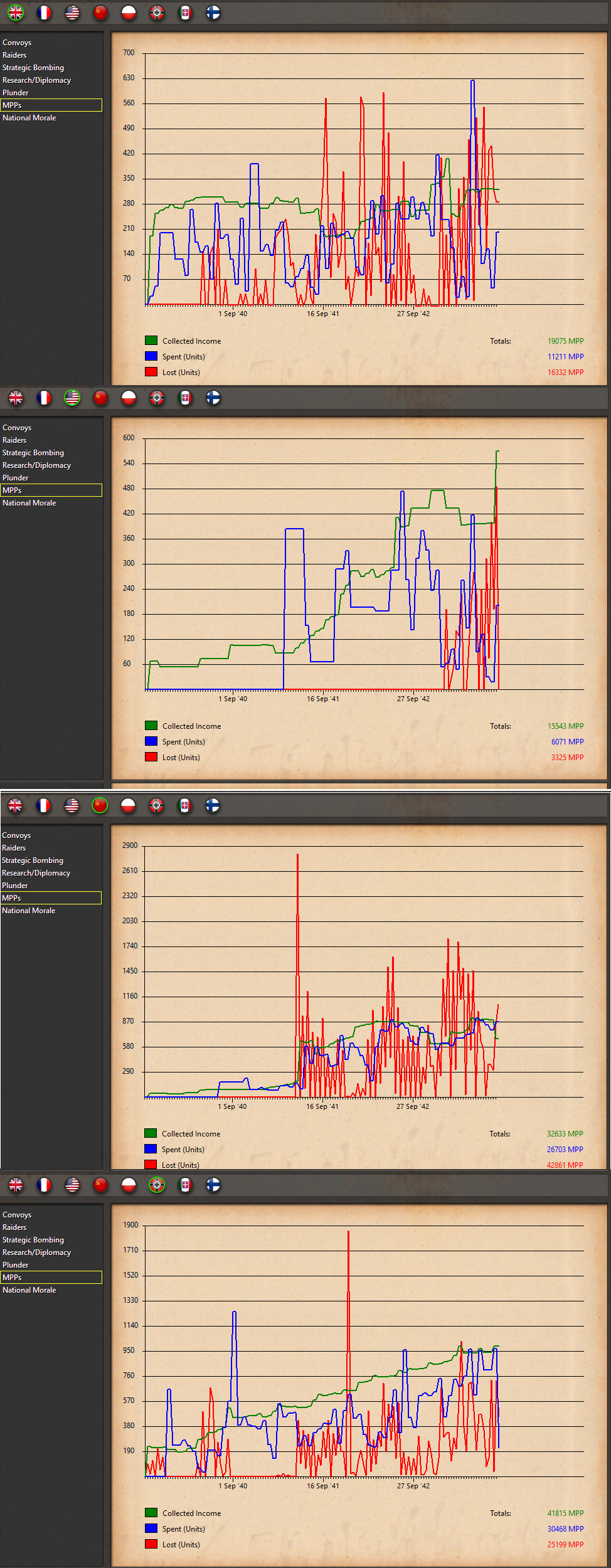Click blue Spent (Units) swatch in the topmost panel
Image resolution: width=611 pixels, height=1568 pixels.
click(151, 356)
